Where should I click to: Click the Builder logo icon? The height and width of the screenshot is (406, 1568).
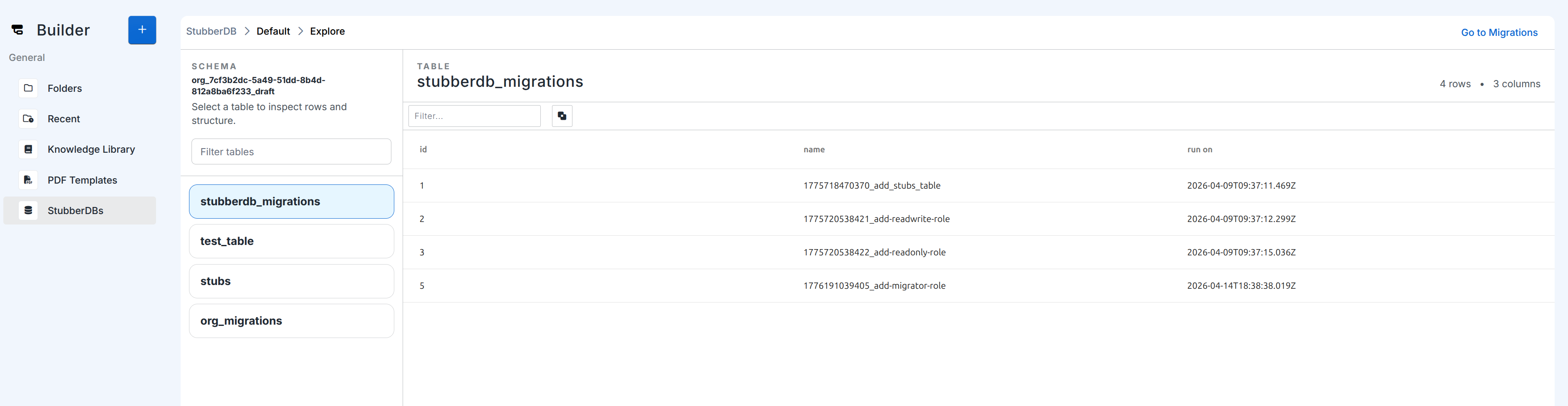click(x=18, y=30)
